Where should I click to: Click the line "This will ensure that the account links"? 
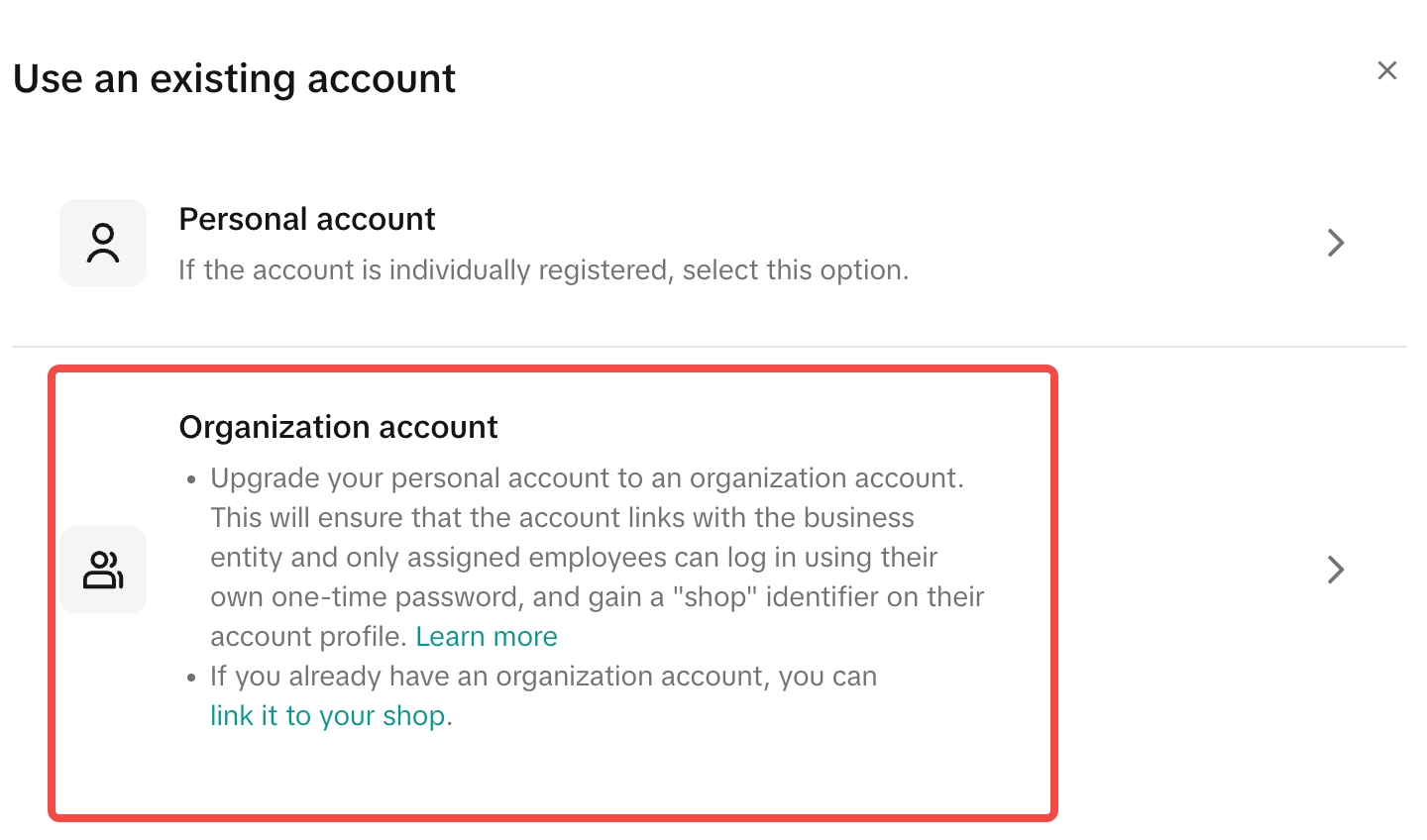562,518
